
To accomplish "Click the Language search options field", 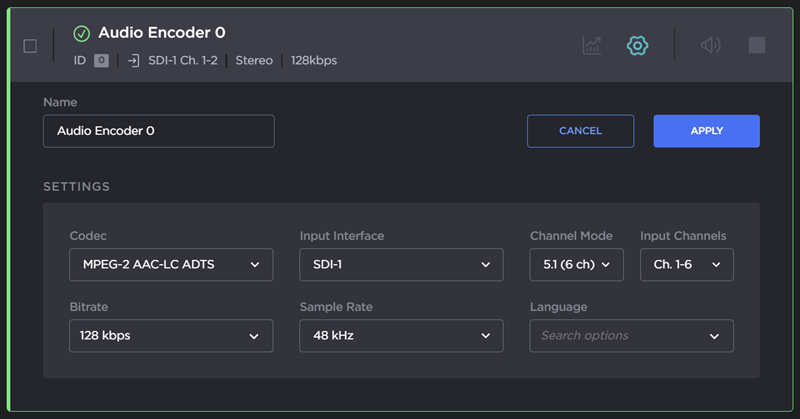I will point(630,336).
